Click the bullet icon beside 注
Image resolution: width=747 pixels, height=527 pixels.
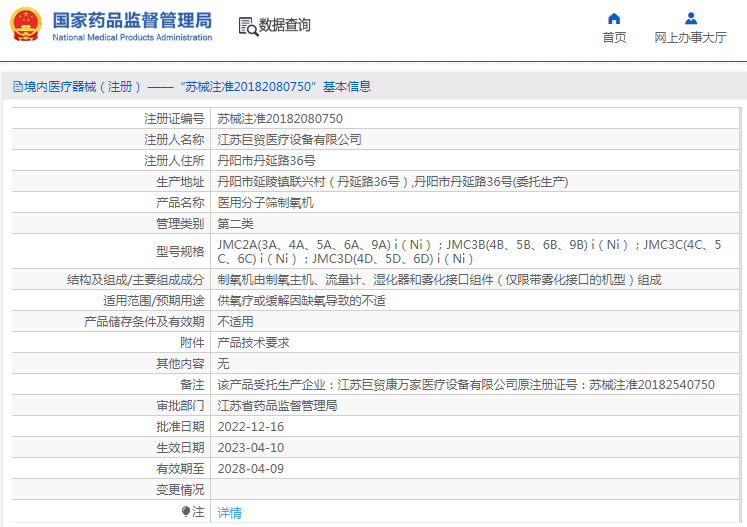pos(186,512)
